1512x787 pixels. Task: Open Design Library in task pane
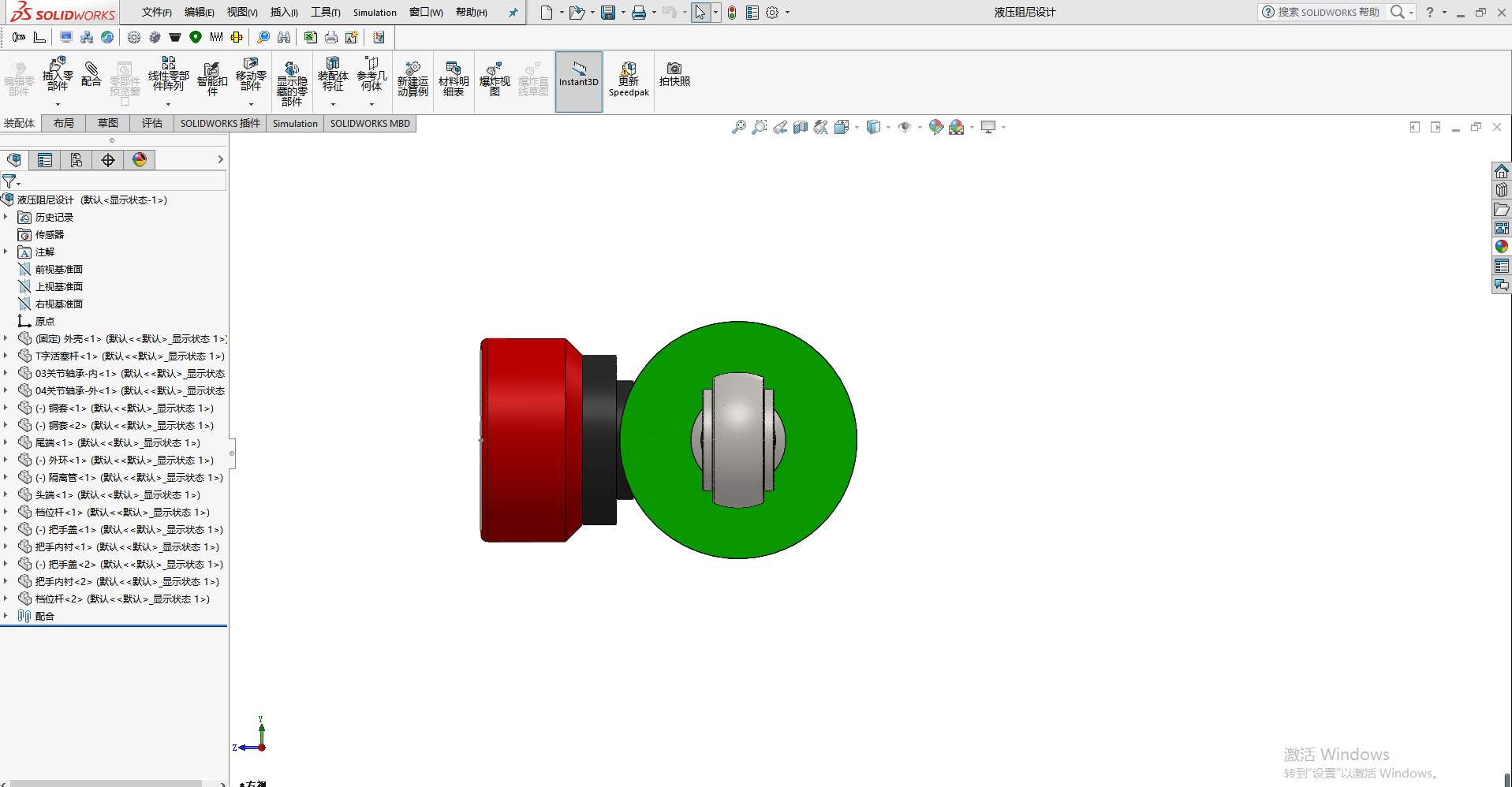(x=1502, y=190)
